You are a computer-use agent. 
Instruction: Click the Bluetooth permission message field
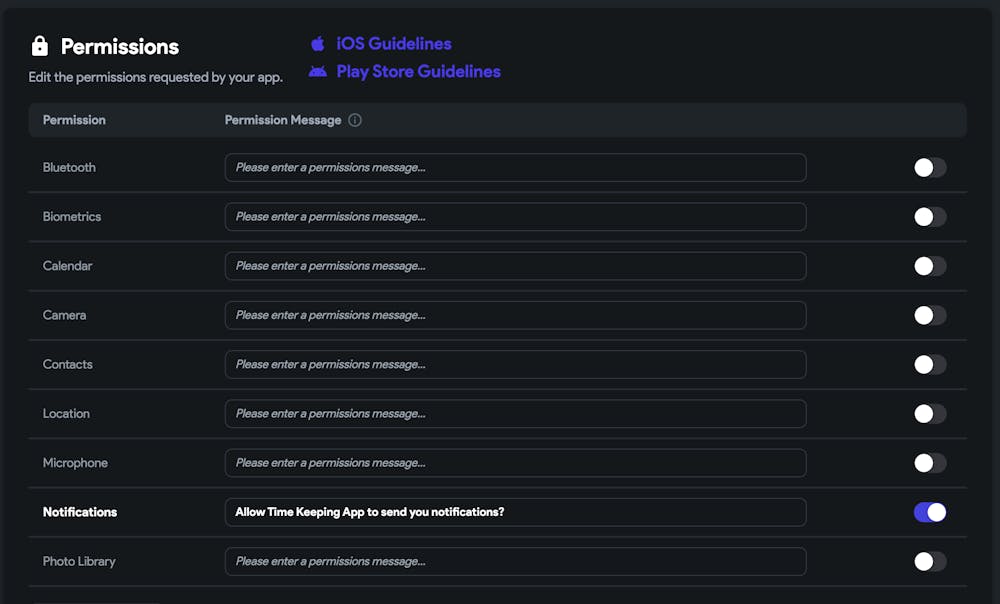[x=515, y=168]
